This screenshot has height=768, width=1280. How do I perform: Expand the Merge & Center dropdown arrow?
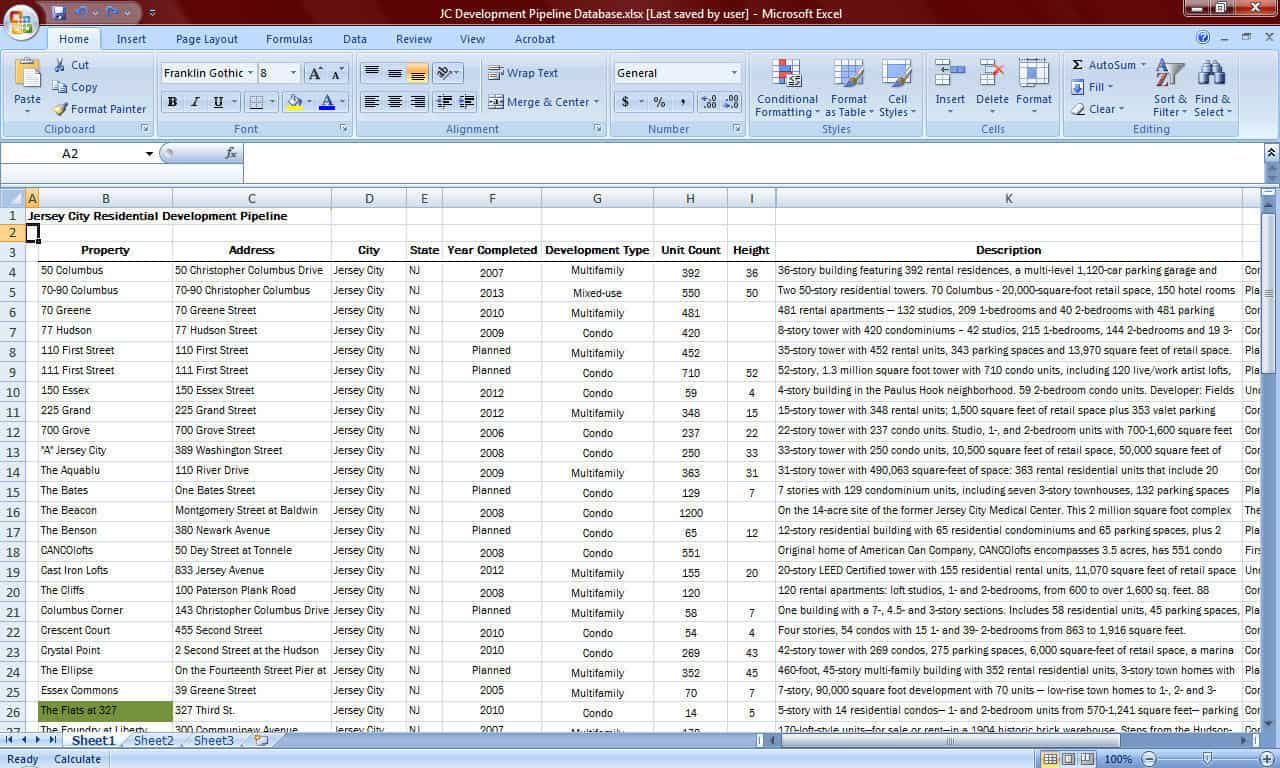(597, 102)
